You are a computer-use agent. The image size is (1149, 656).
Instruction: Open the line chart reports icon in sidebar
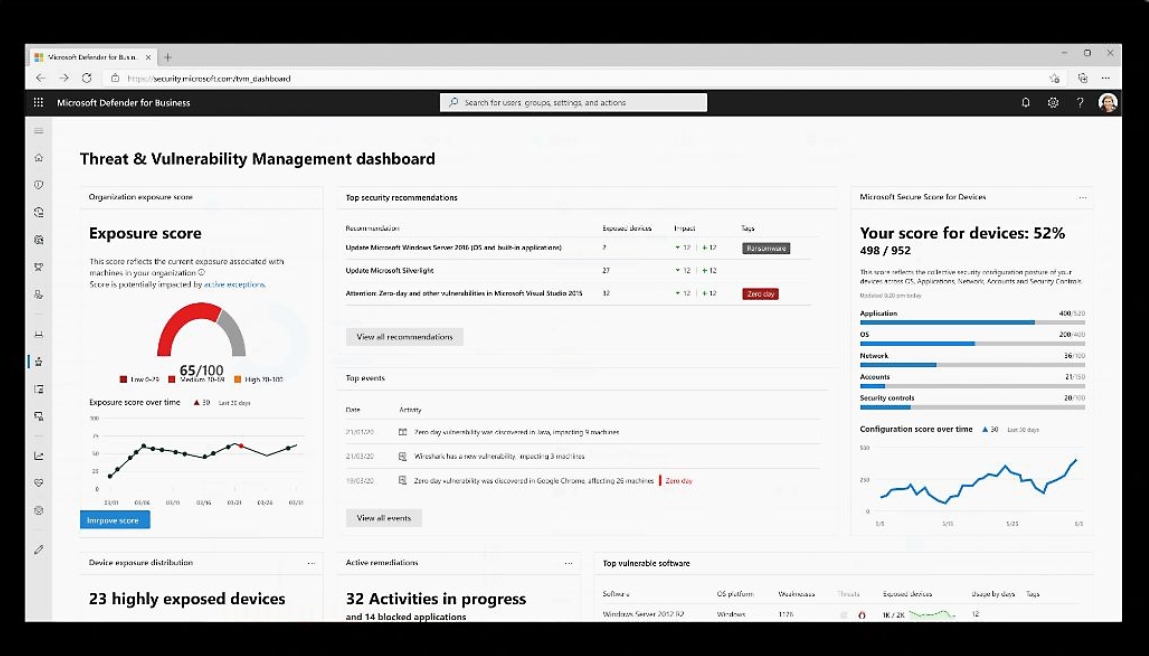coord(39,456)
